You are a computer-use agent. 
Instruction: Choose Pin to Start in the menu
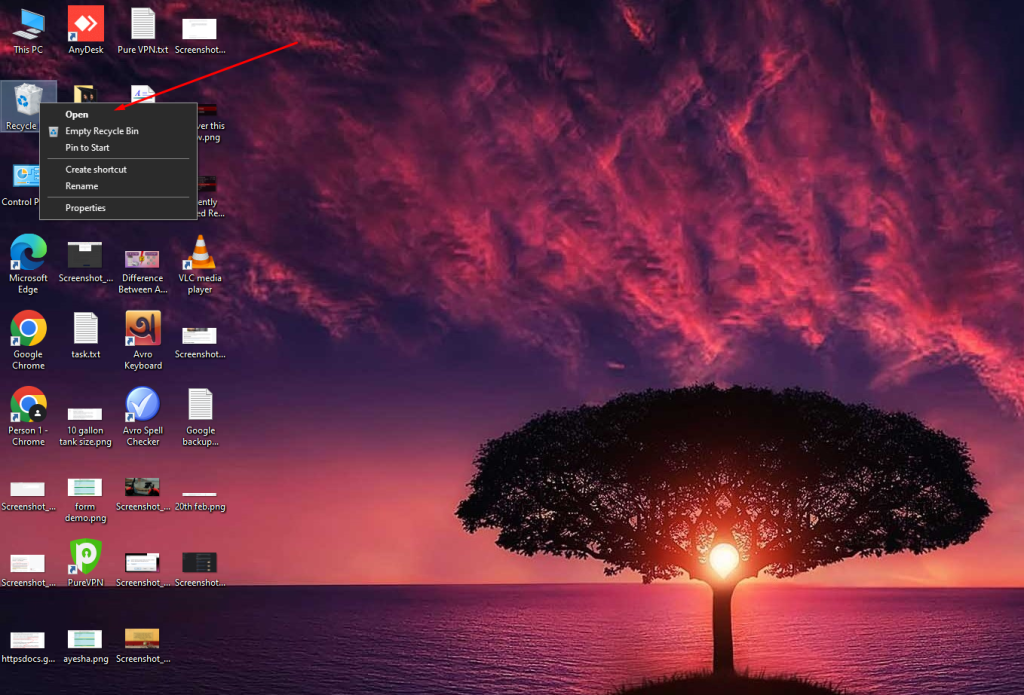[x=90, y=147]
